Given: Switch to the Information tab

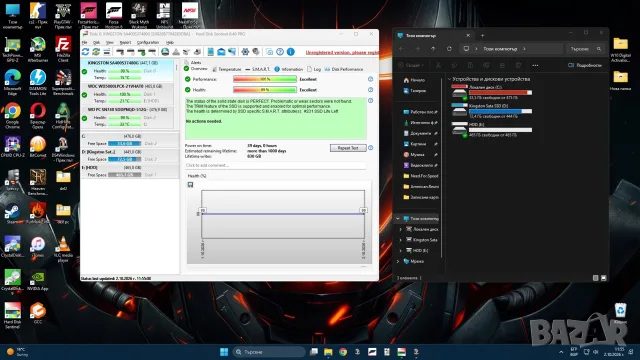Looking at the screenshot, I should [x=289, y=69].
